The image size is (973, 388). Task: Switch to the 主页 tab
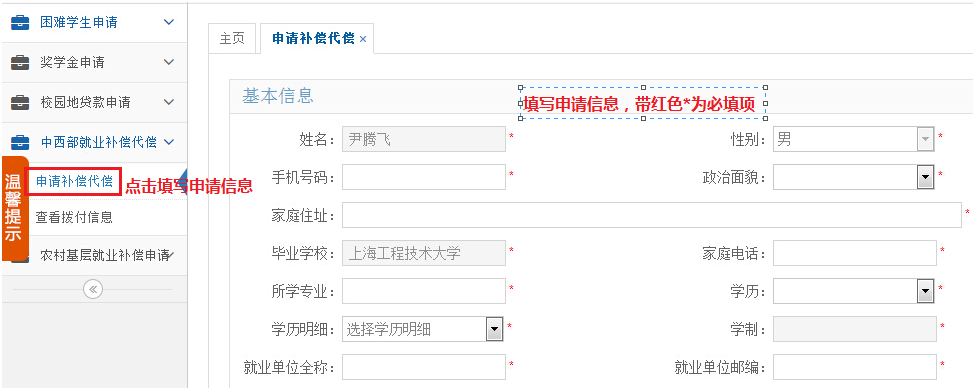(x=232, y=38)
